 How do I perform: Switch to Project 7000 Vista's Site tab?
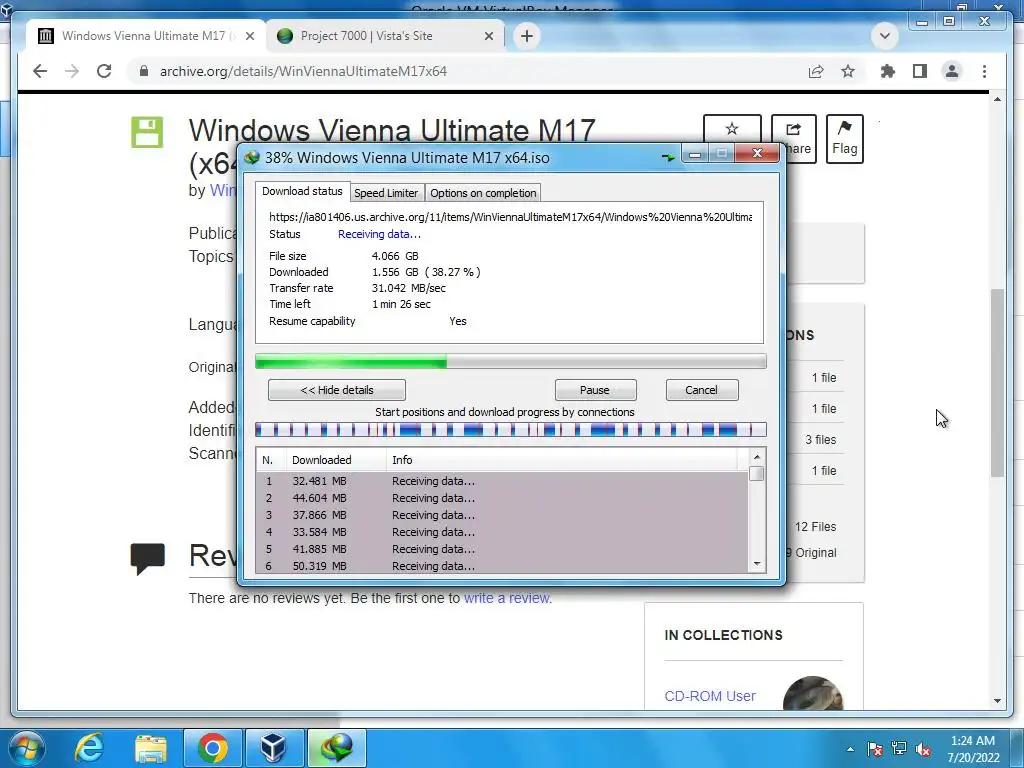click(385, 36)
